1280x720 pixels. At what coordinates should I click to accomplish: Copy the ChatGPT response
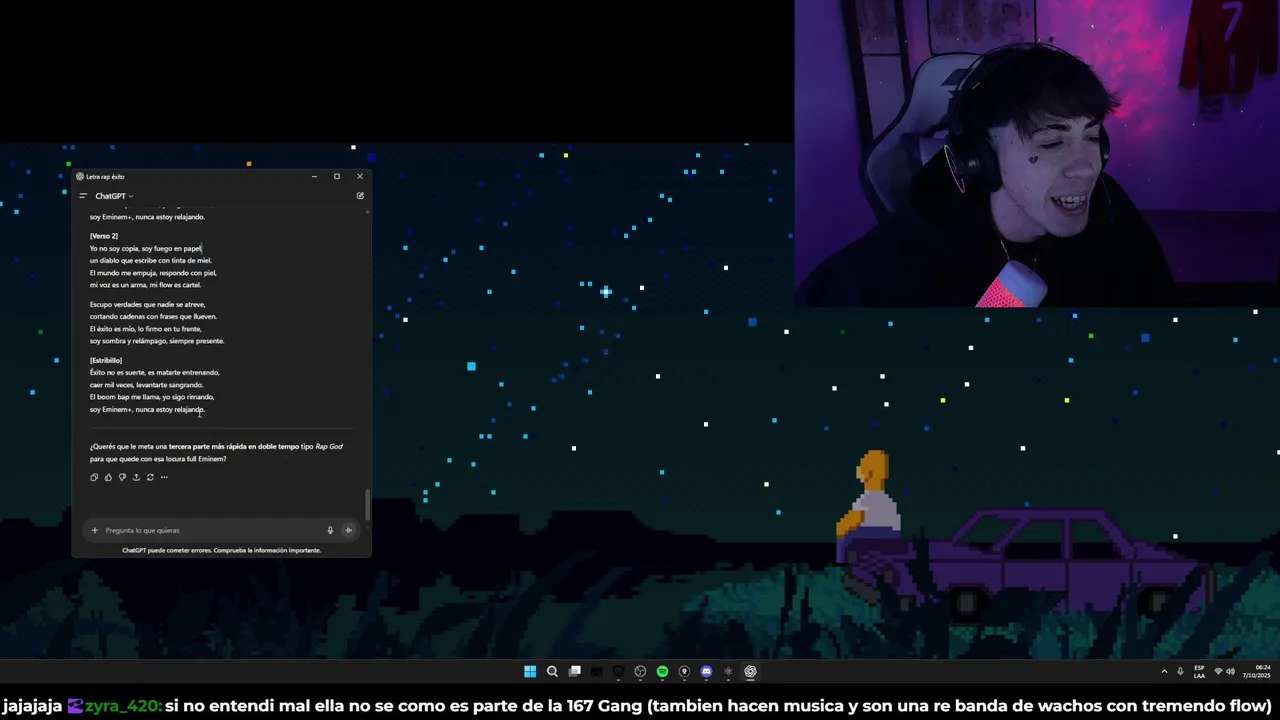94,477
